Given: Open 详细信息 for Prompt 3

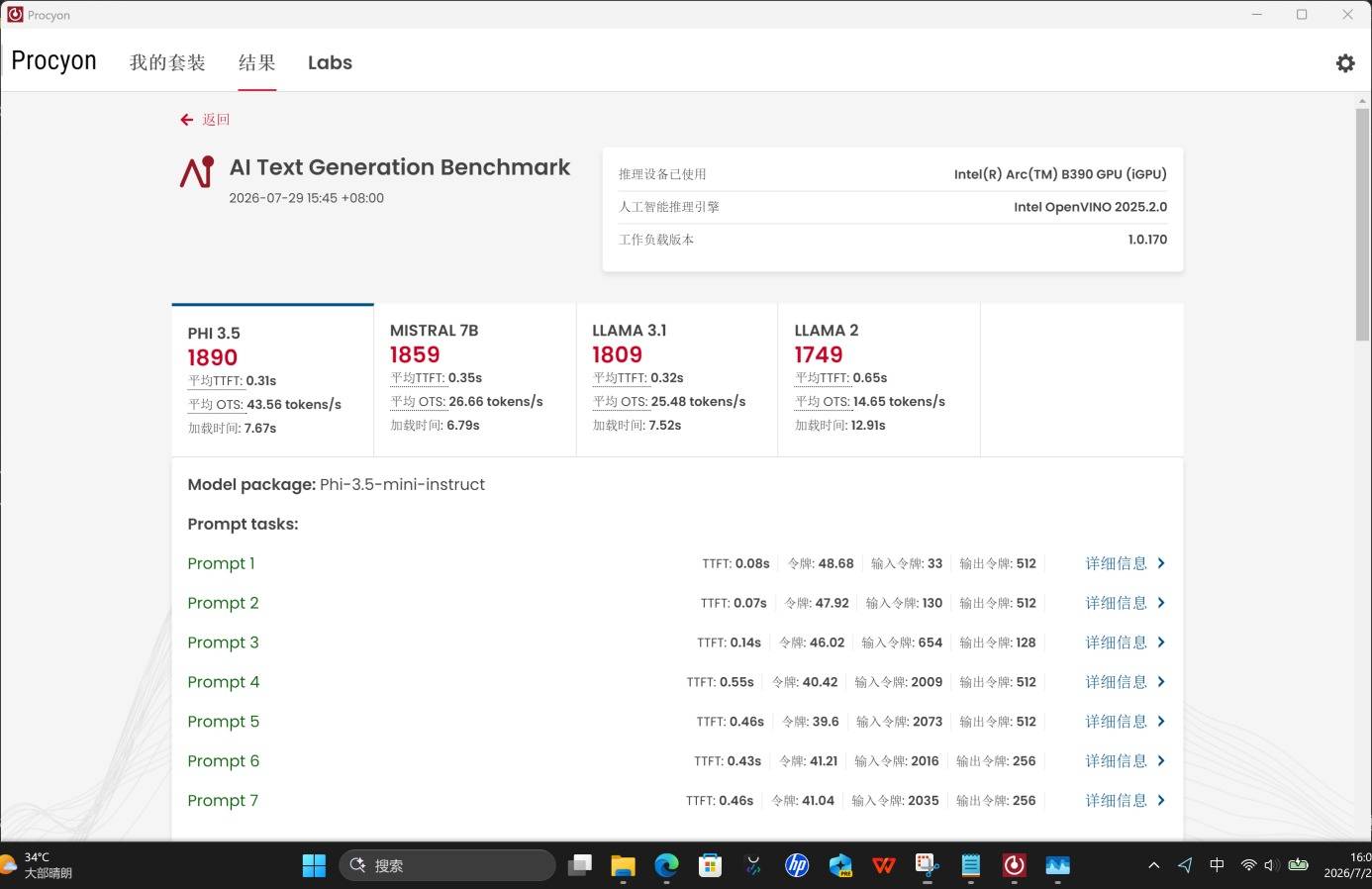Looking at the screenshot, I should coord(1126,642).
